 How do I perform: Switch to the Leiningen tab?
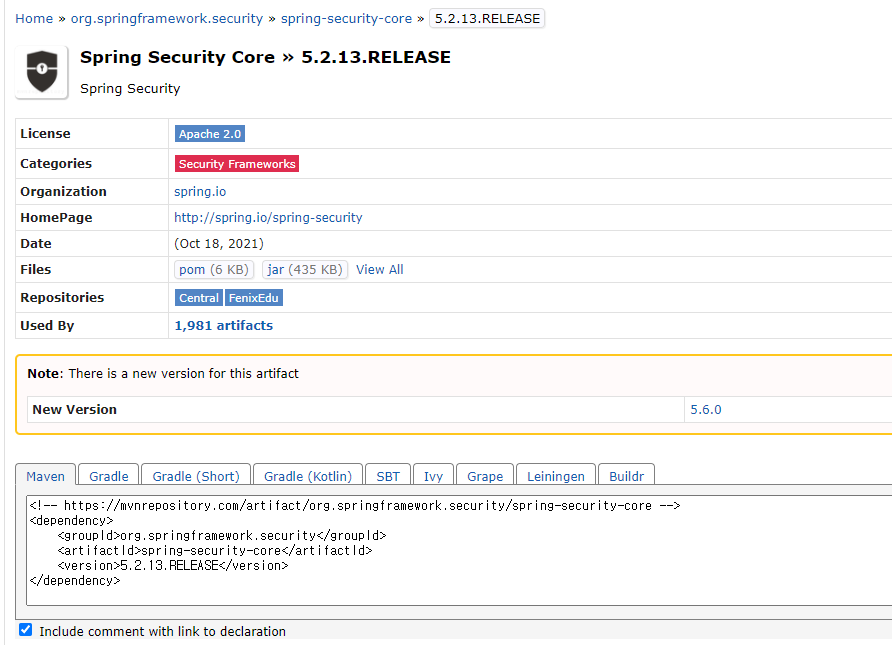tap(556, 476)
